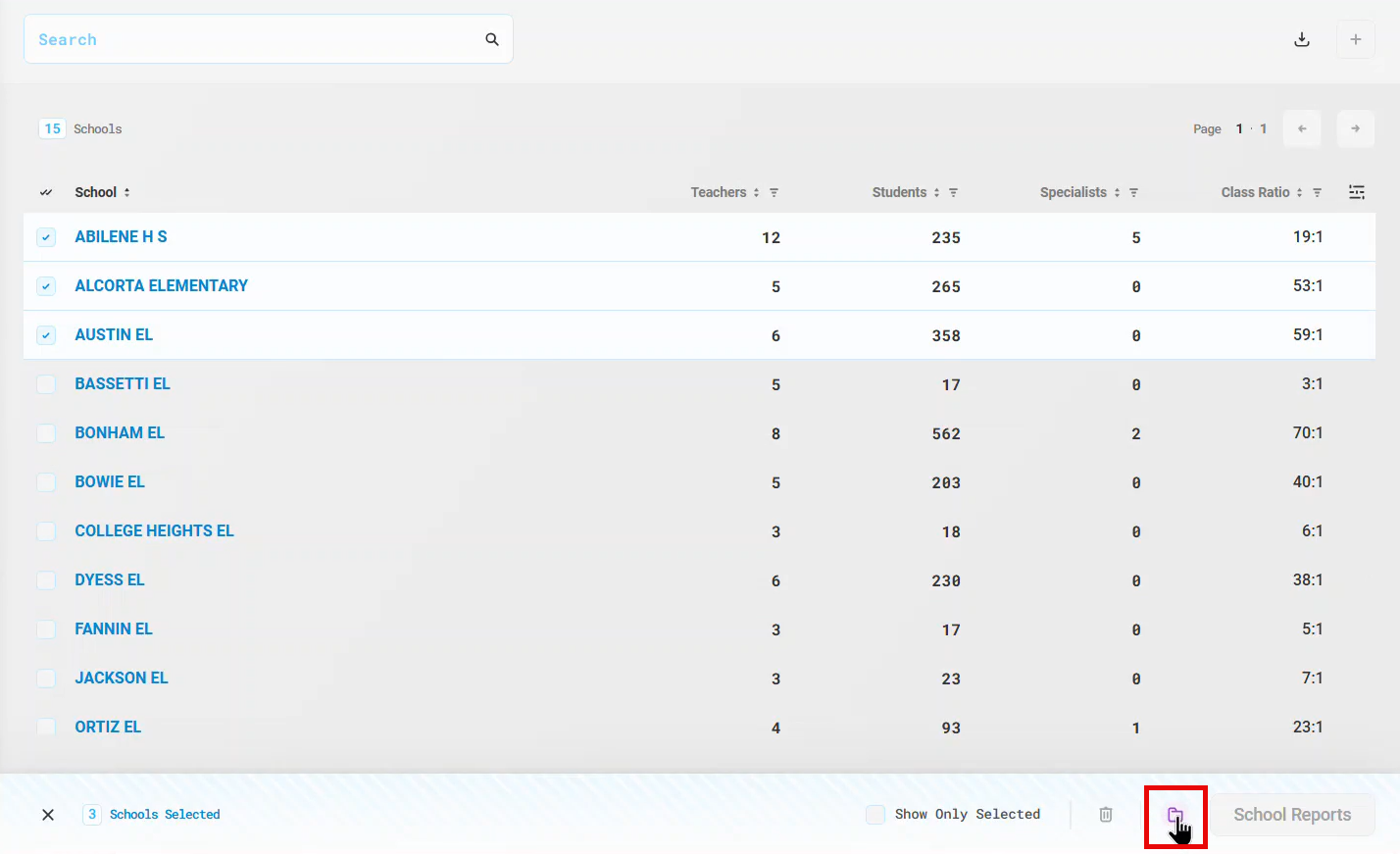Go to previous page arrow
This screenshot has width=1400, height=854.
point(1302,128)
